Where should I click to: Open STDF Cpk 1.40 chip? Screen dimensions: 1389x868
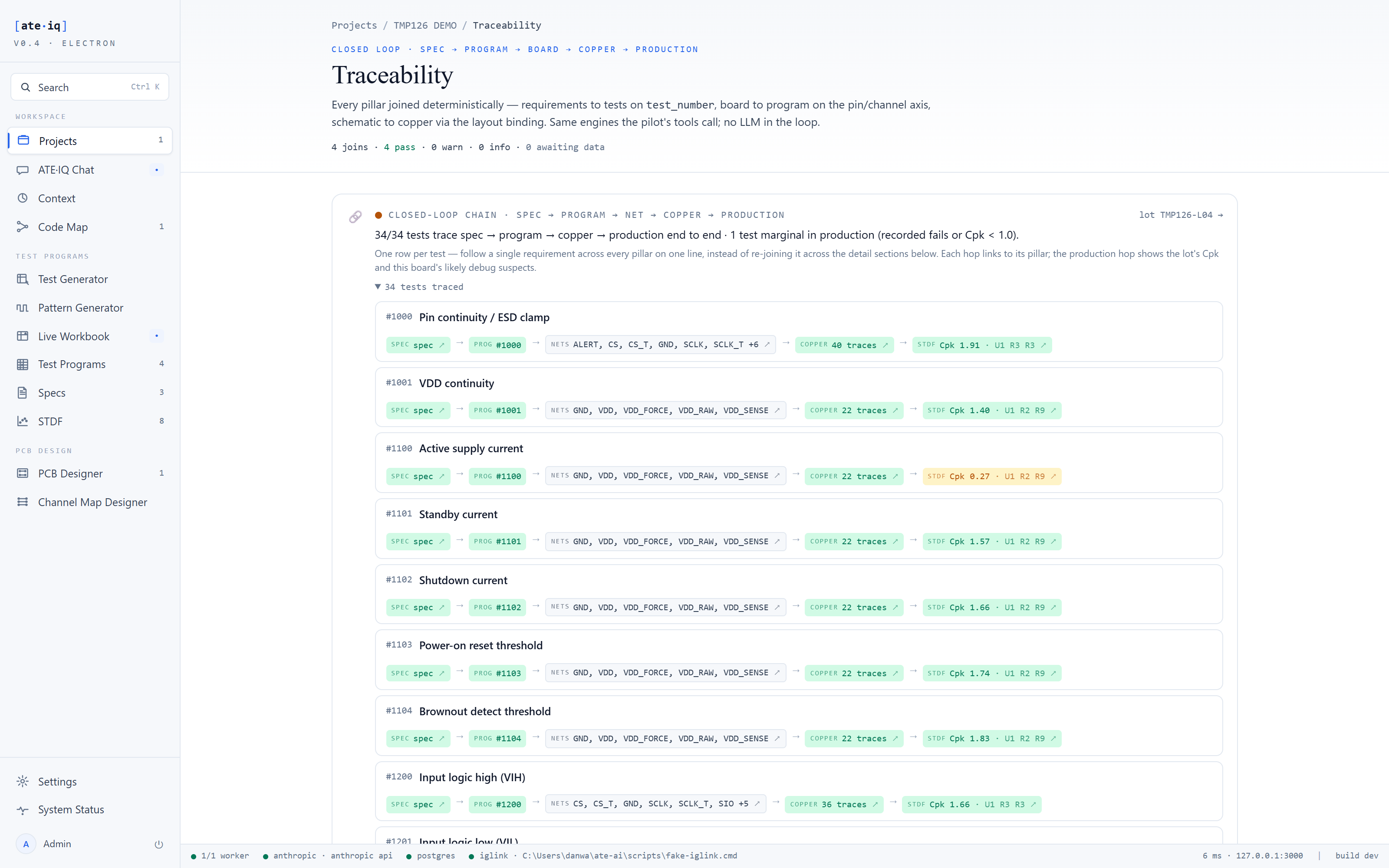click(992, 411)
